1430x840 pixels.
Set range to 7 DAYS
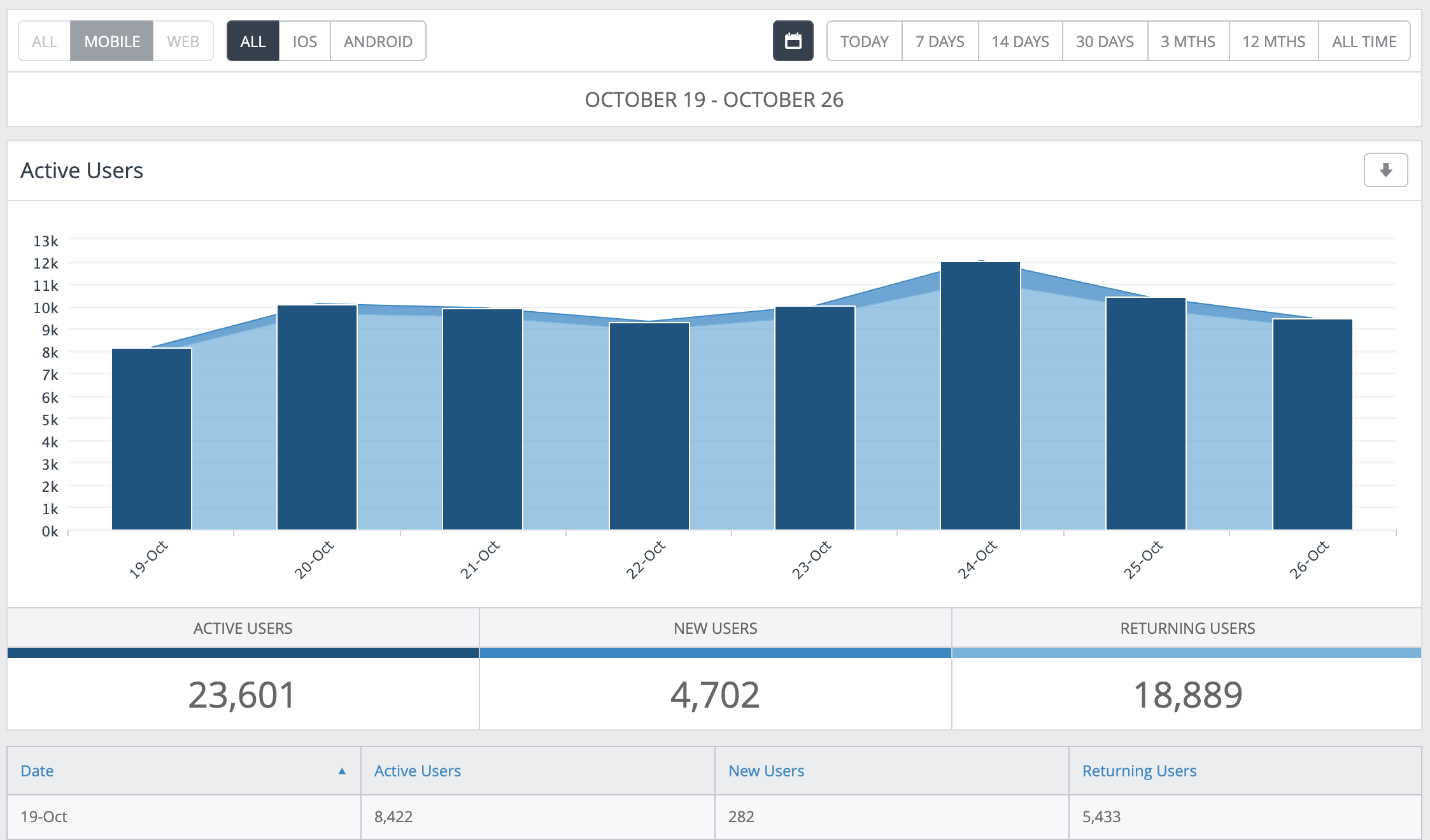coord(940,41)
